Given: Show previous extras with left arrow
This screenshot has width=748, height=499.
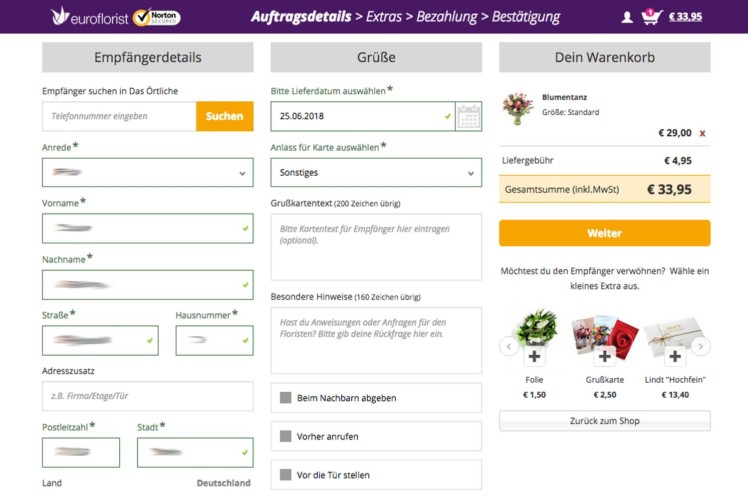Looking at the screenshot, I should tap(509, 346).
